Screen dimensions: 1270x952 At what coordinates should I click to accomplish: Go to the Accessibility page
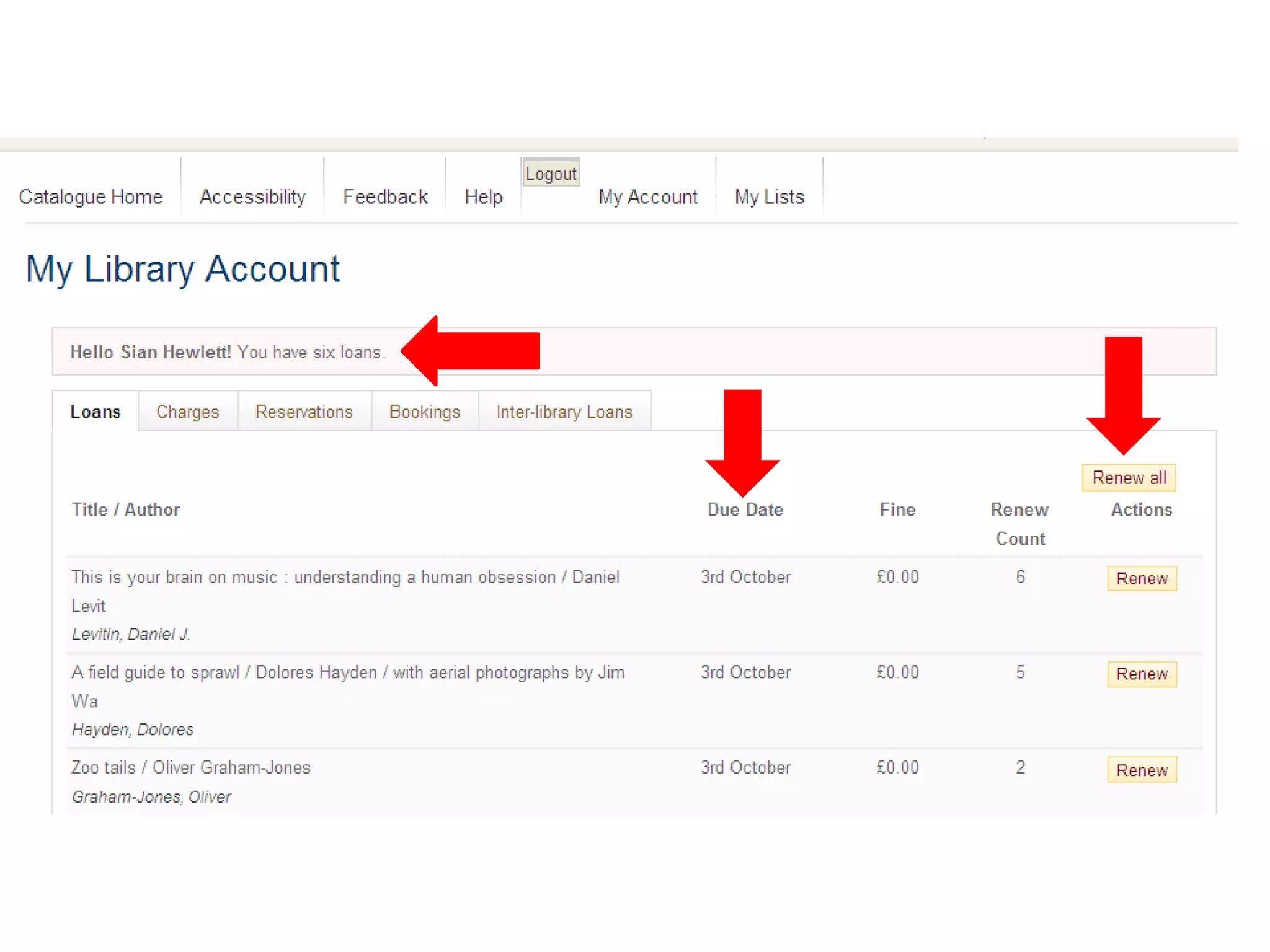coord(252,197)
